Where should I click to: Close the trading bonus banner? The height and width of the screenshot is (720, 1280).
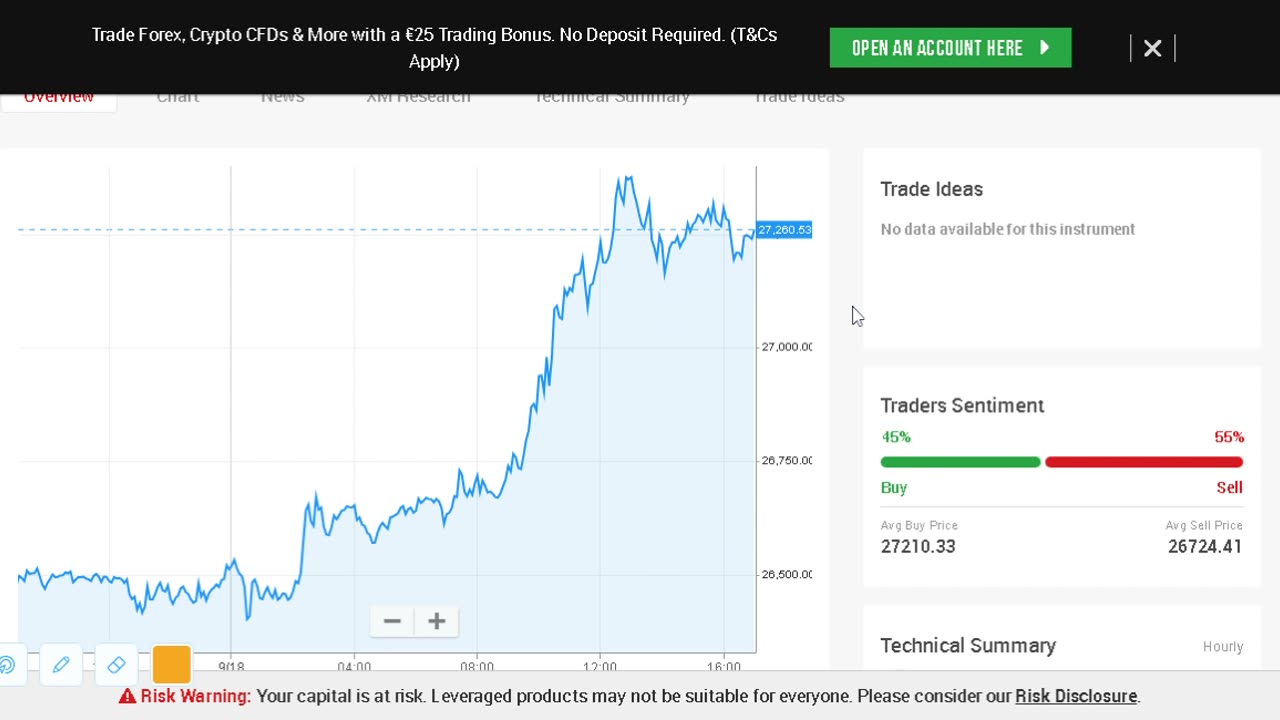point(1152,48)
